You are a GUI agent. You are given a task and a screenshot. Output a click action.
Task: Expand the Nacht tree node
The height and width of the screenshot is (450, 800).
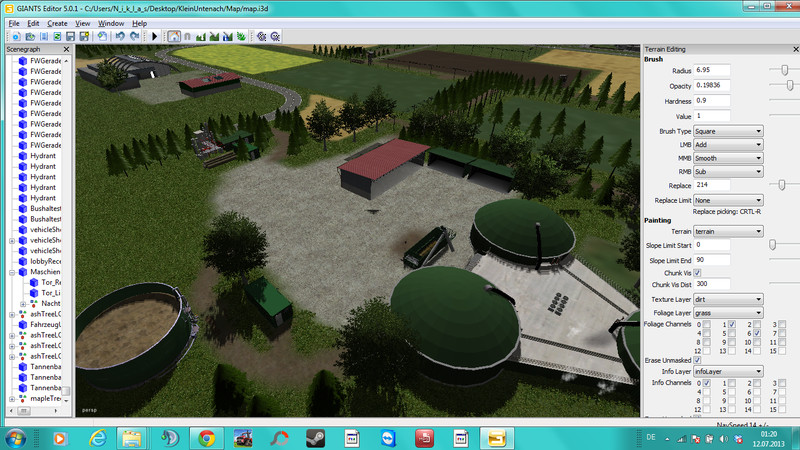point(23,304)
